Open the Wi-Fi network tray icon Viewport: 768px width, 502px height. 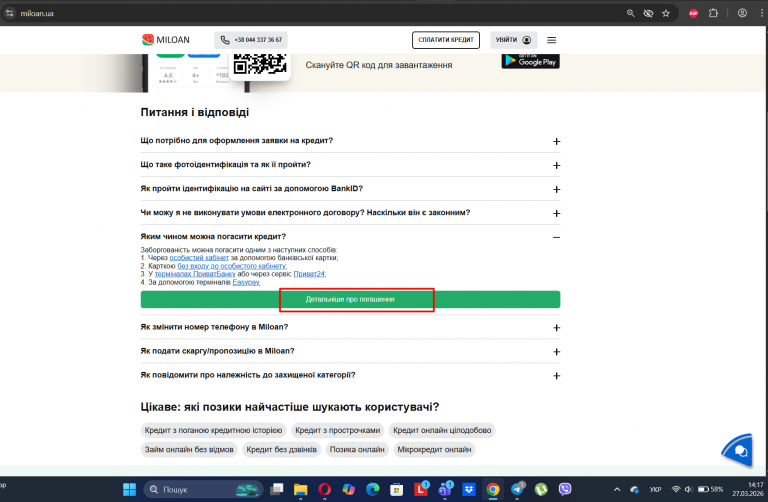(676, 489)
